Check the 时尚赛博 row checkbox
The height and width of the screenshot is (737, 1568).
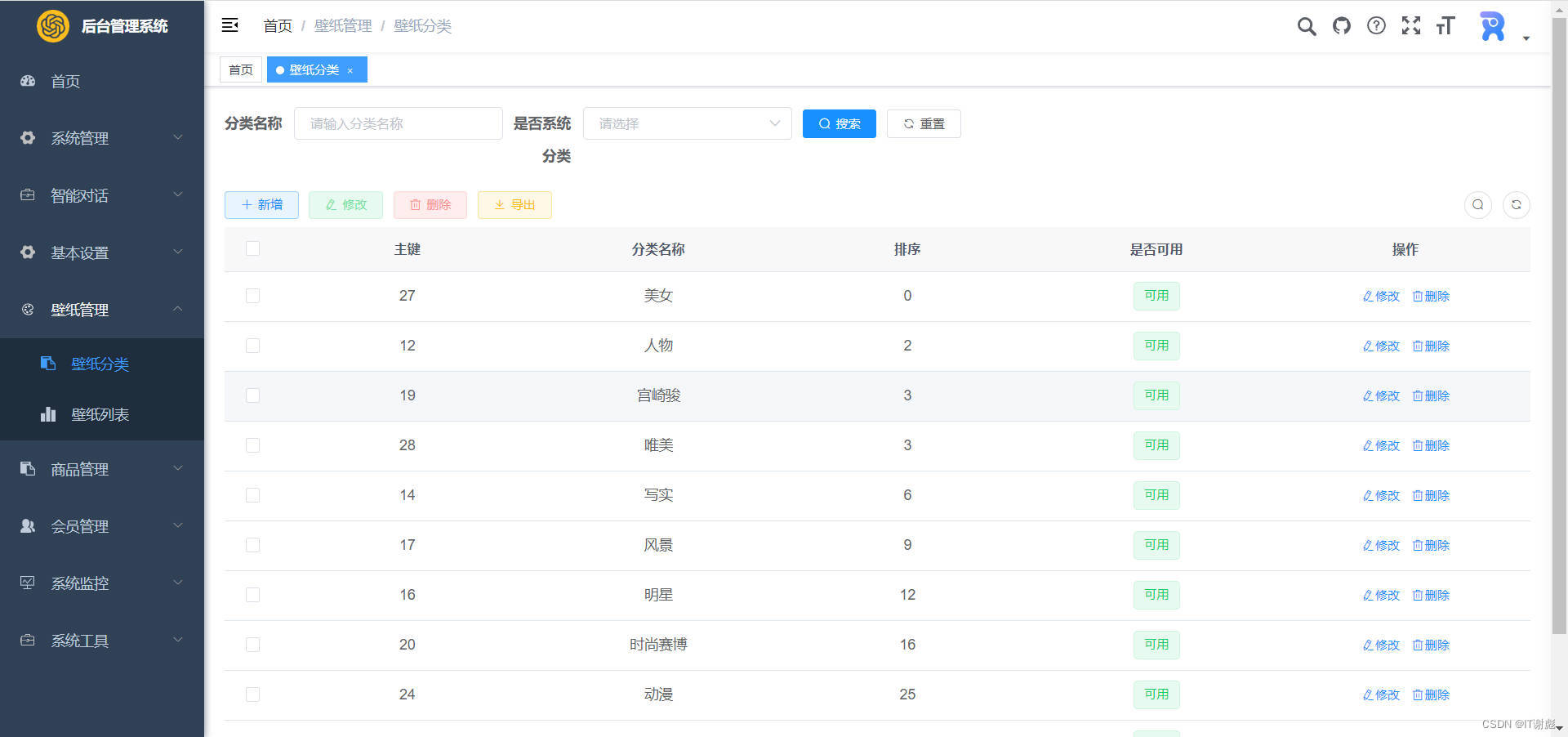(252, 644)
